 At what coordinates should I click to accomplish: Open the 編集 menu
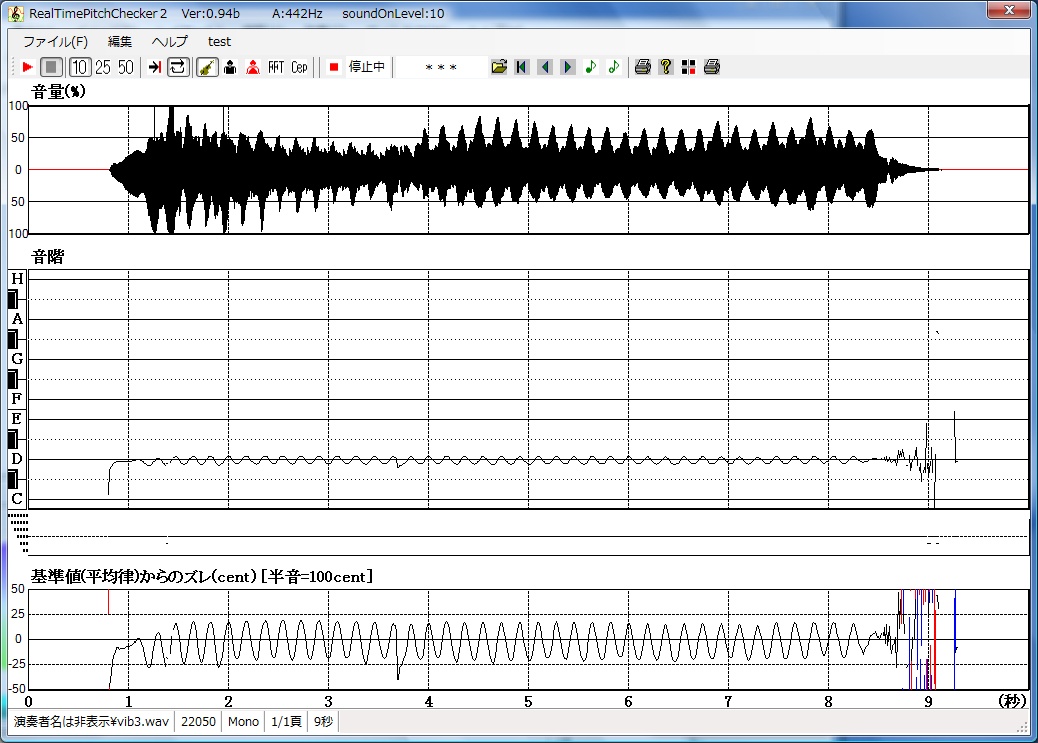coord(120,42)
